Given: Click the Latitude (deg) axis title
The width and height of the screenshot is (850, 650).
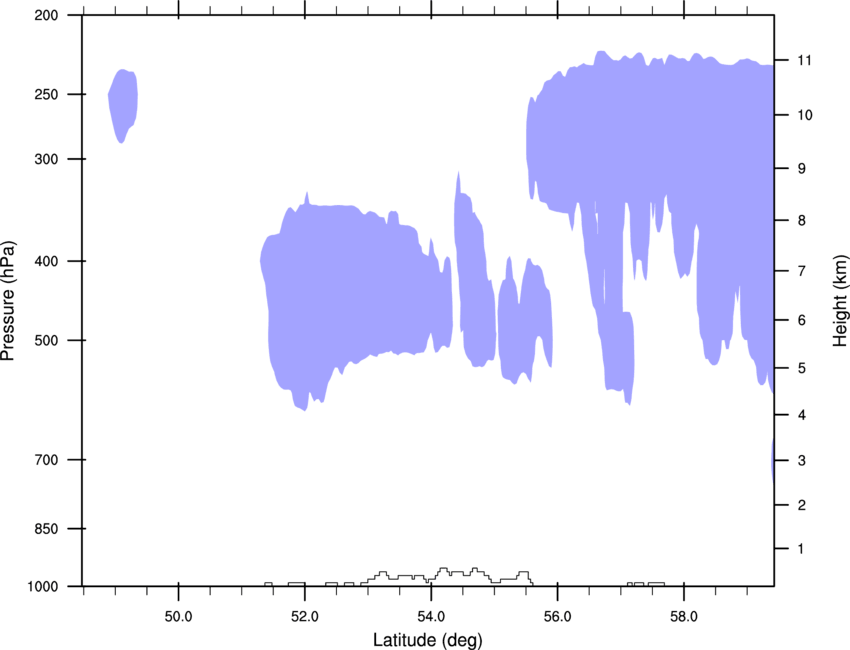Looking at the screenshot, I should click(x=428, y=640).
